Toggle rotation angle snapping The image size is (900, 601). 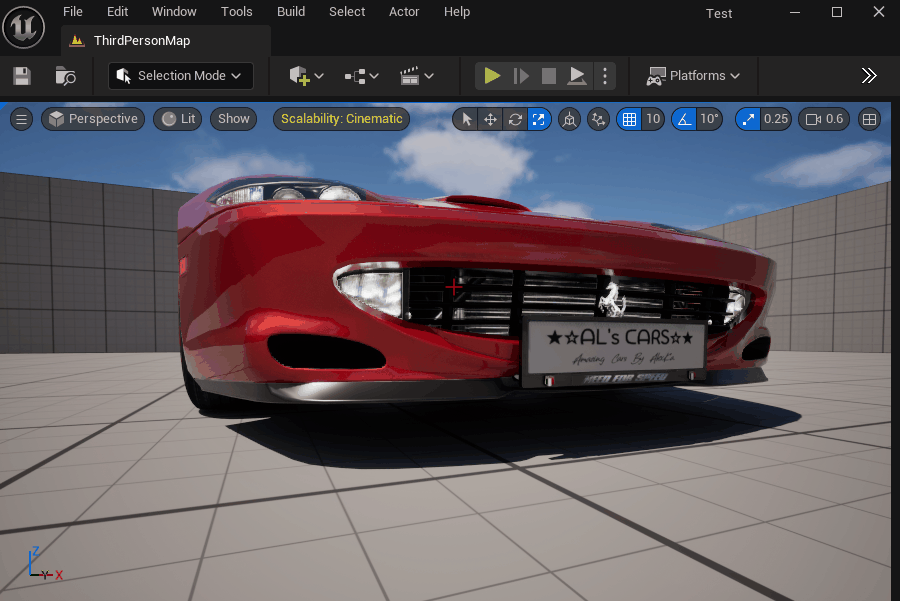point(684,119)
